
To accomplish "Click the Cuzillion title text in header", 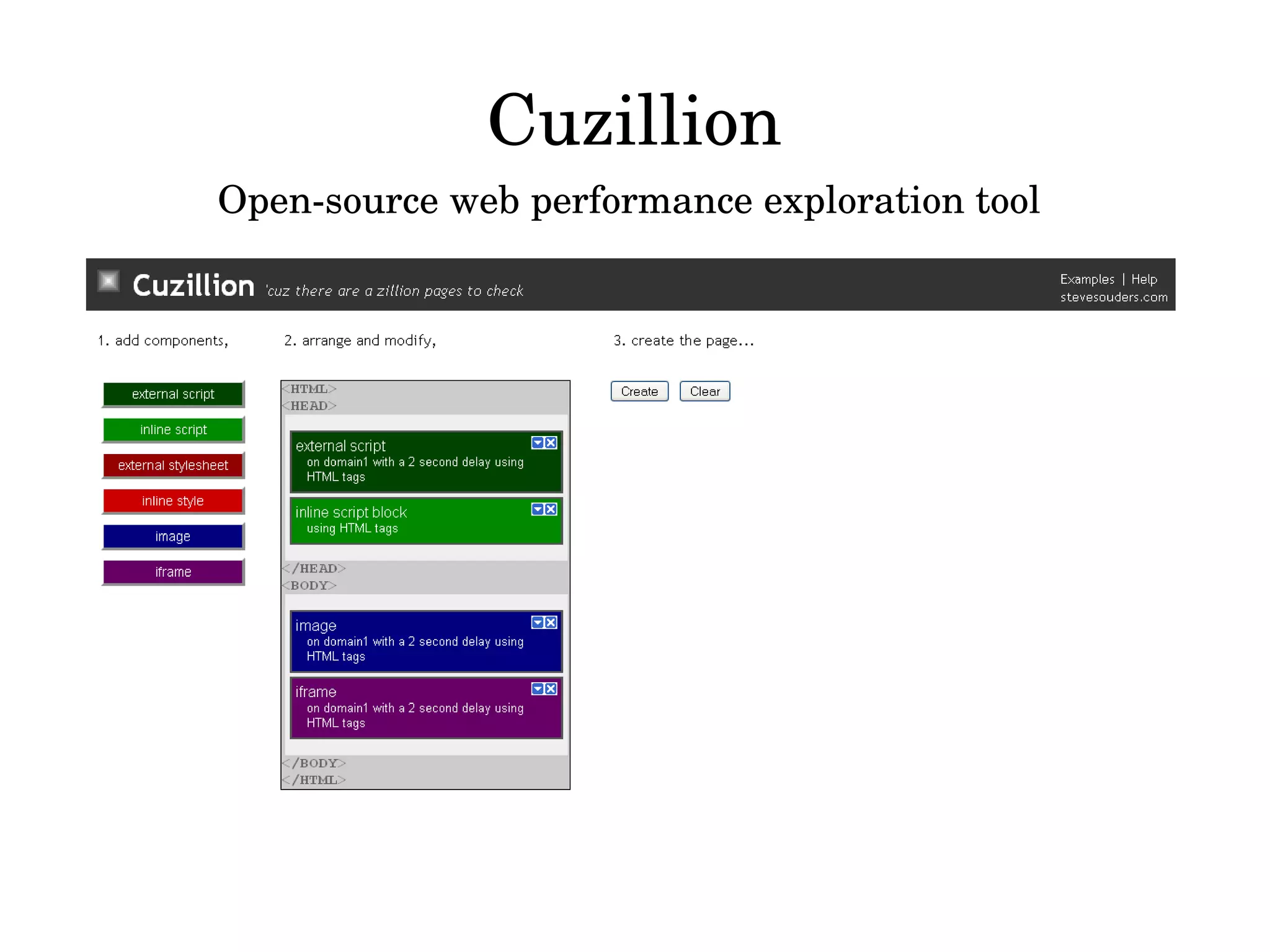I will click(x=193, y=285).
